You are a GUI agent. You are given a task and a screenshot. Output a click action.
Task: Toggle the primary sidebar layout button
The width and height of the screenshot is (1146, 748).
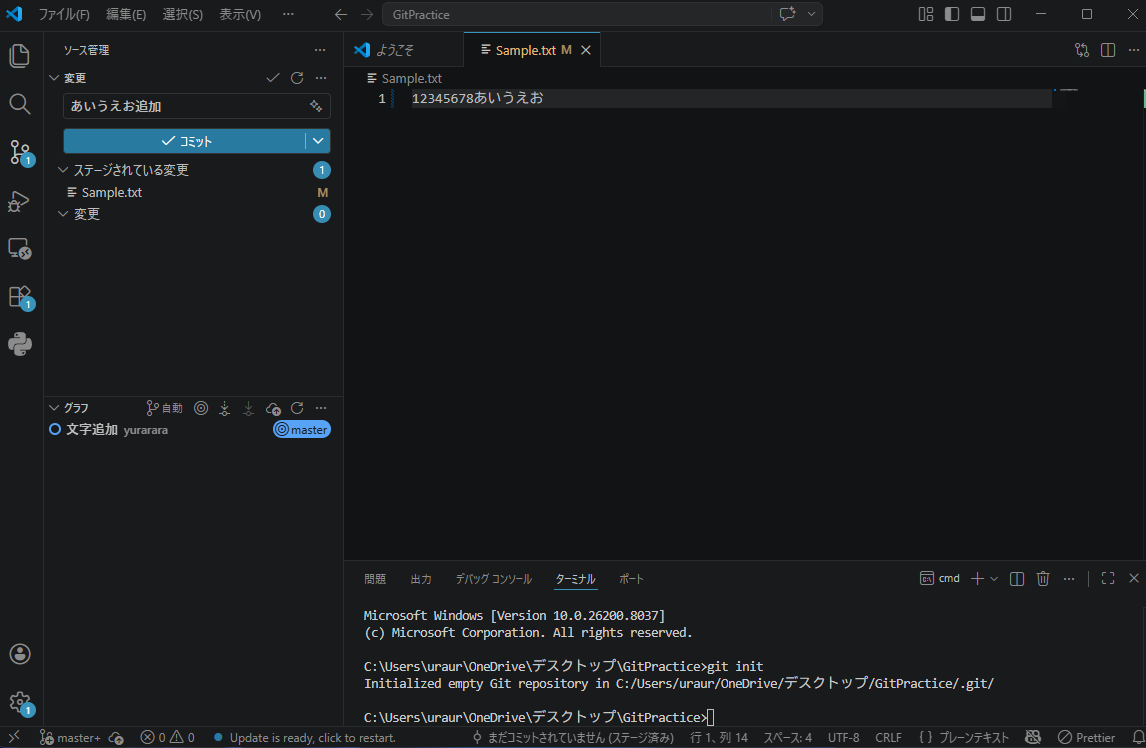pyautogui.click(x=952, y=14)
